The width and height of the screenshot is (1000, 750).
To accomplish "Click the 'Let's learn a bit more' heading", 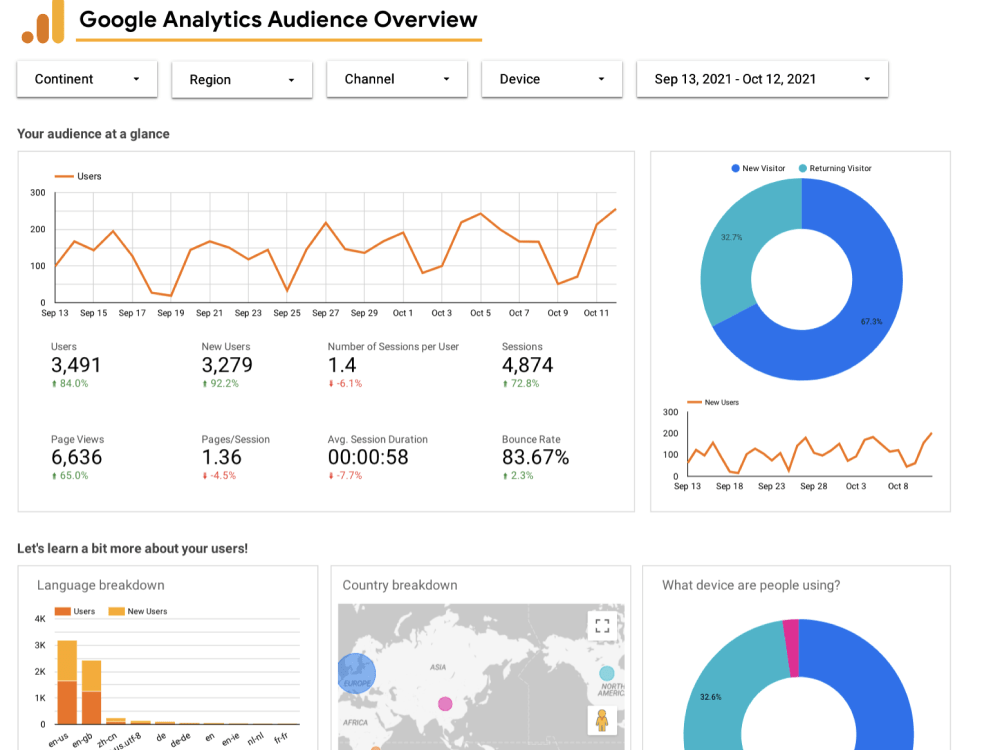I will [133, 548].
